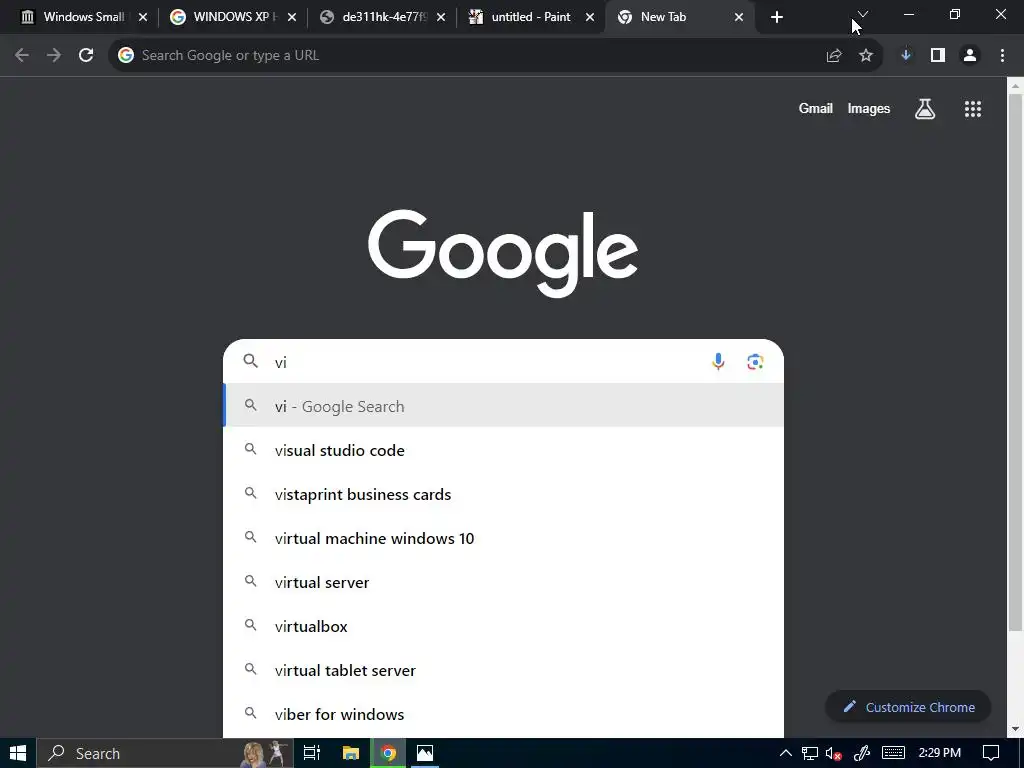
Task: Click the search highlight image in taskbar
Action: tap(265, 754)
